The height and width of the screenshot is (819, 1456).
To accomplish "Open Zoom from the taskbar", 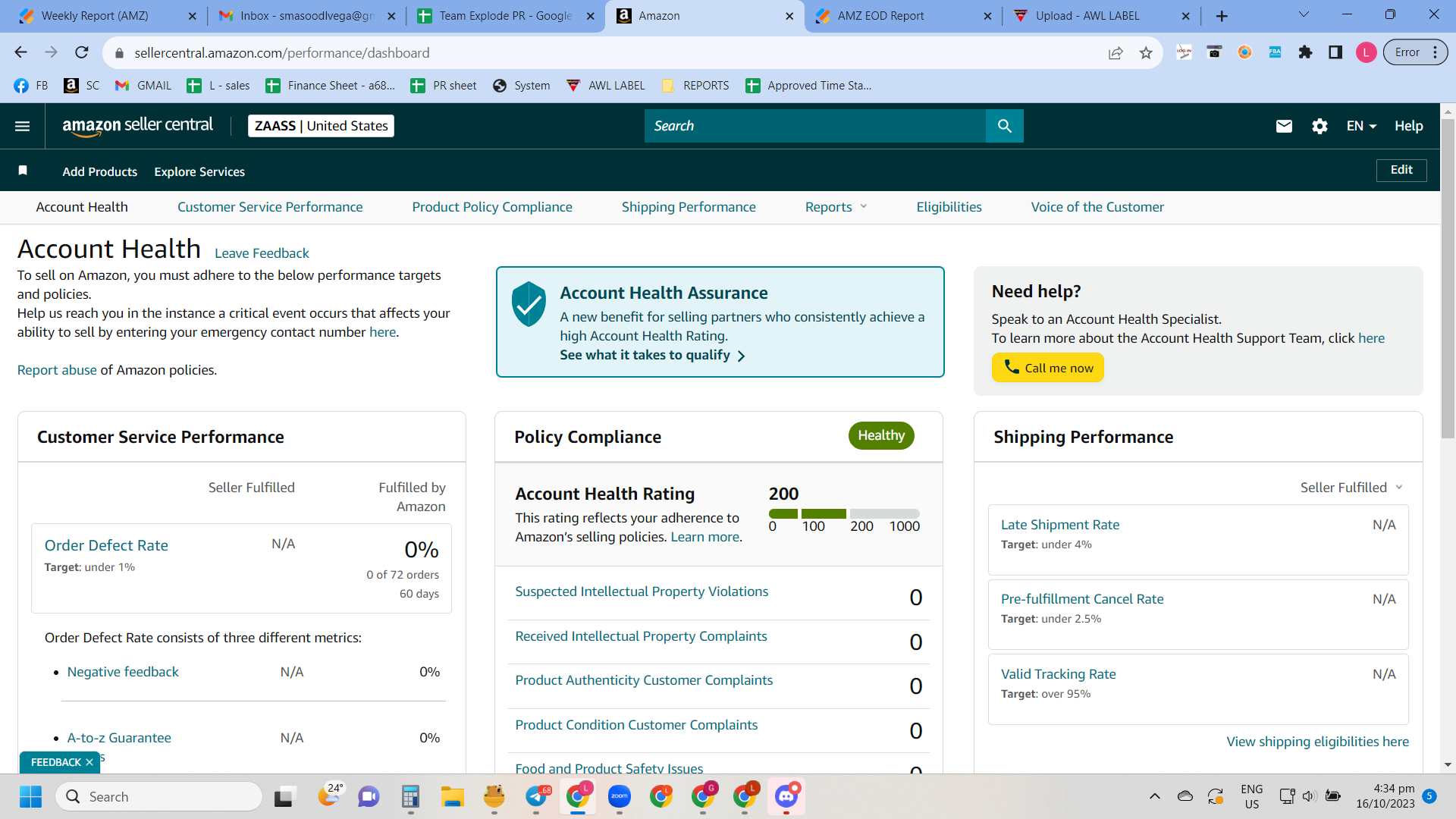I will pyautogui.click(x=620, y=796).
